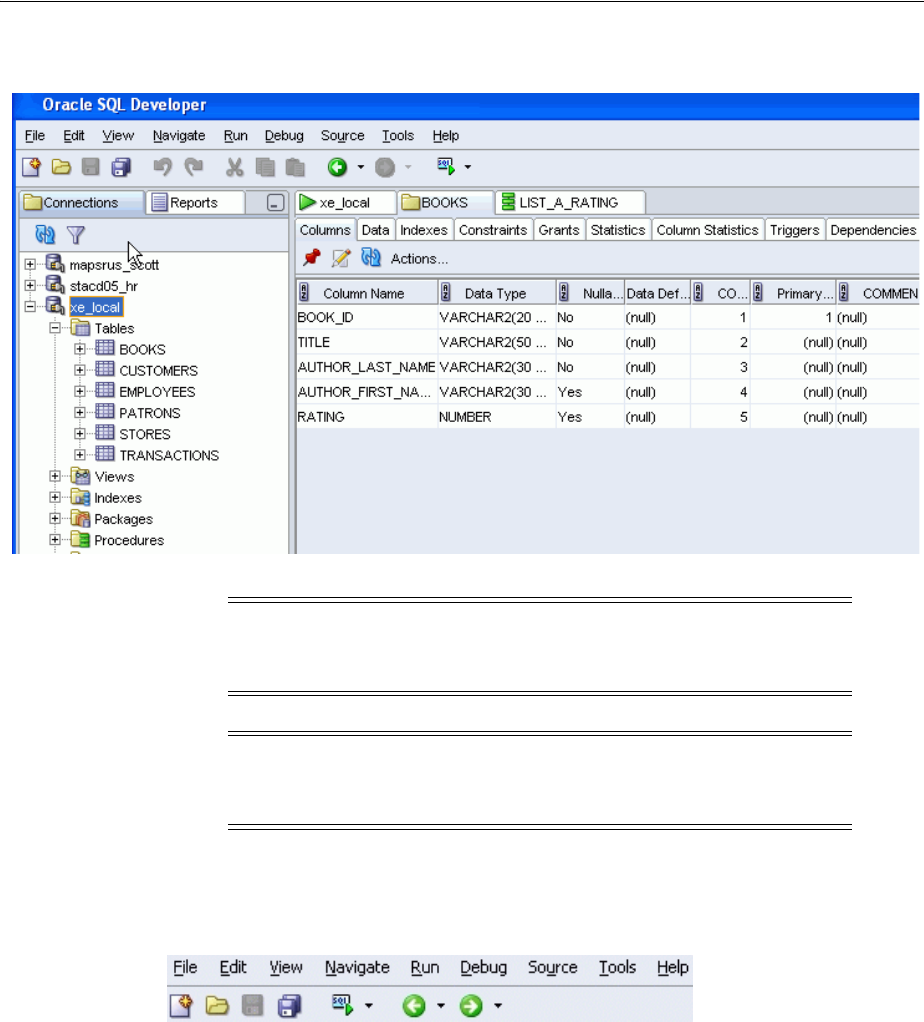Select the EMPLOYEES table

(x=157, y=392)
